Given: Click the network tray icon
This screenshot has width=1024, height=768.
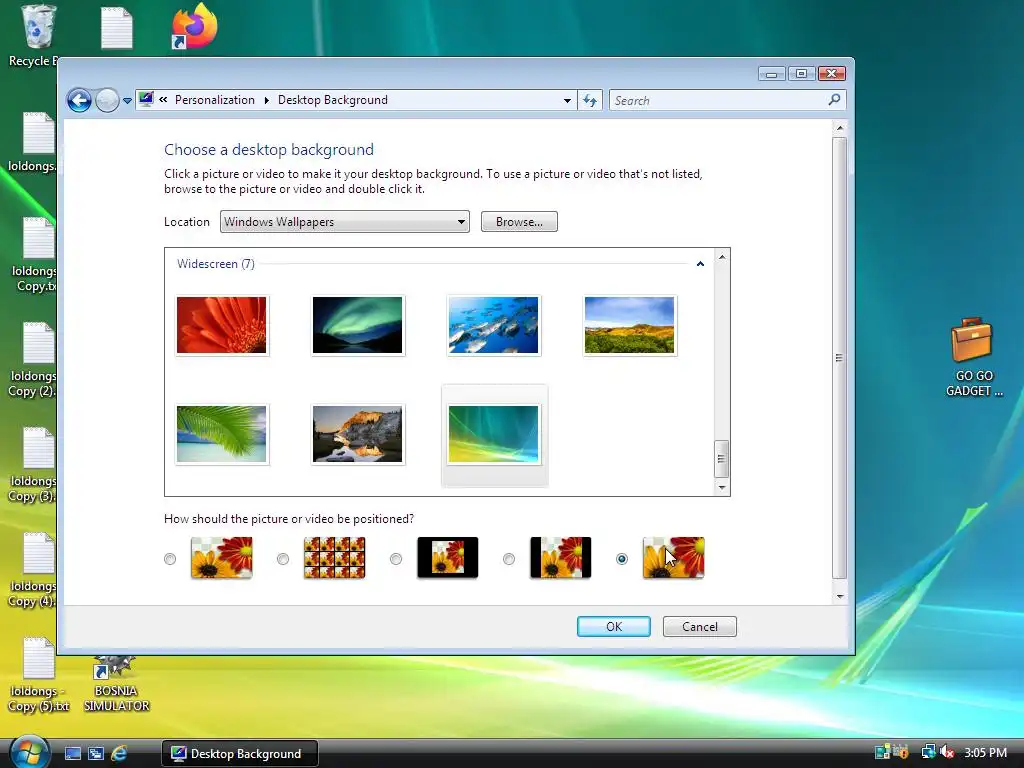Looking at the screenshot, I should point(928,752).
